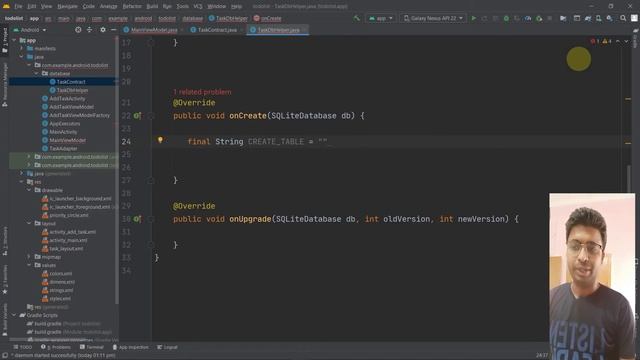This screenshot has width=640, height=360.
Task: Toggle the Logcat tool window
Action: coord(167,347)
